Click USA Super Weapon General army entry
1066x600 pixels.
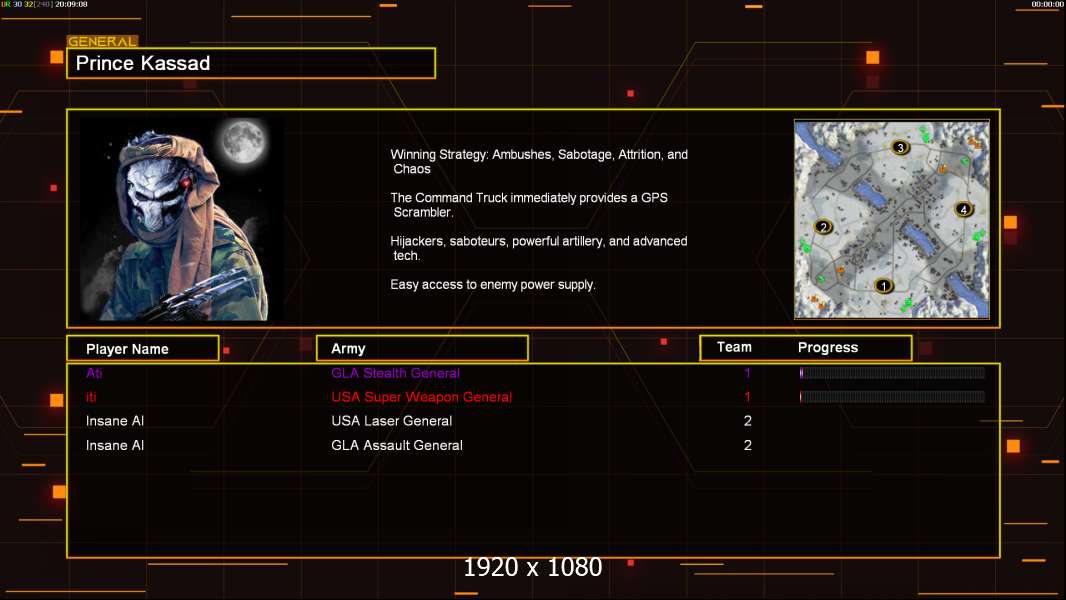click(422, 397)
